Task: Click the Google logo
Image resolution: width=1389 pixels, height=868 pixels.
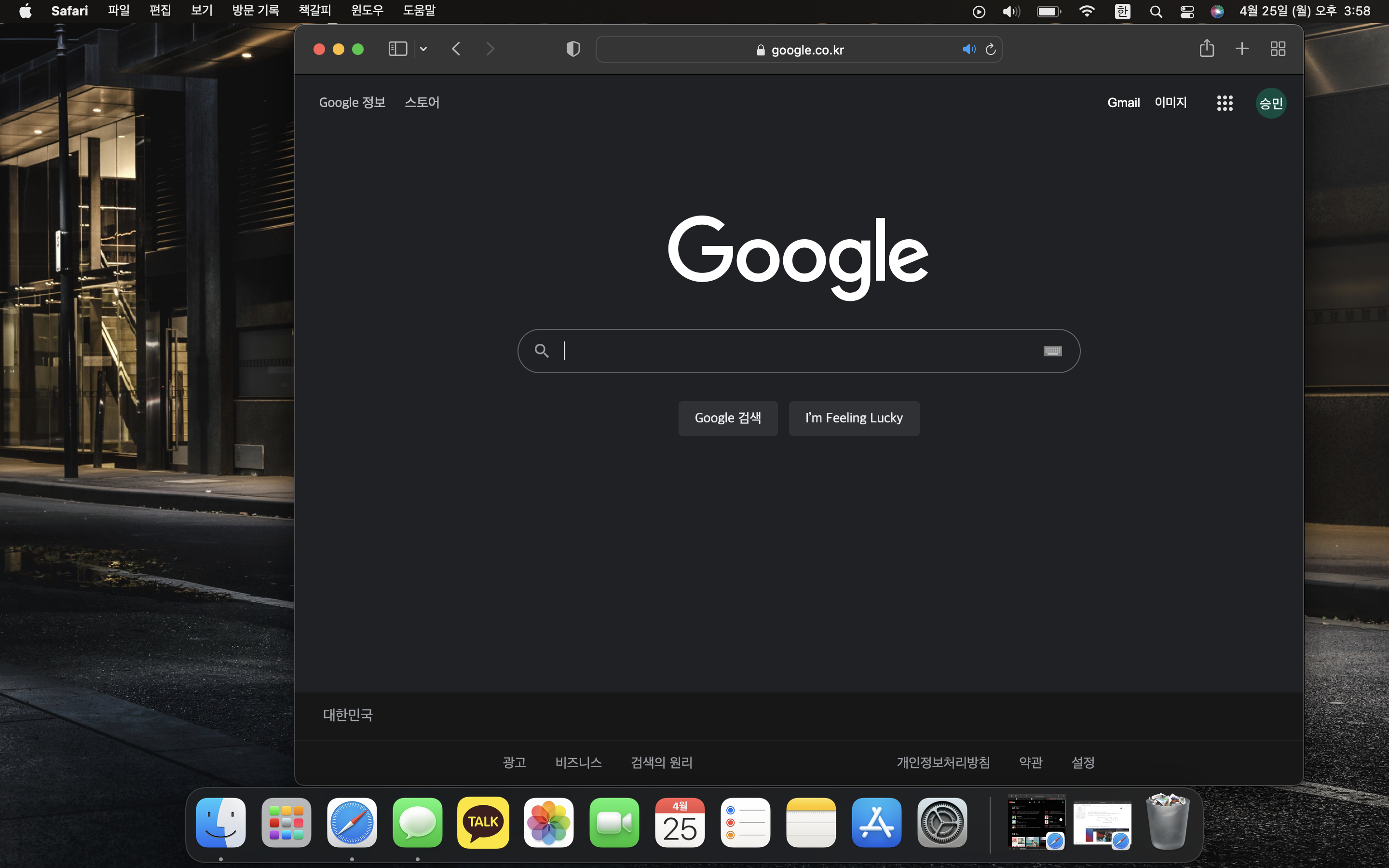Action: pyautogui.click(x=798, y=258)
